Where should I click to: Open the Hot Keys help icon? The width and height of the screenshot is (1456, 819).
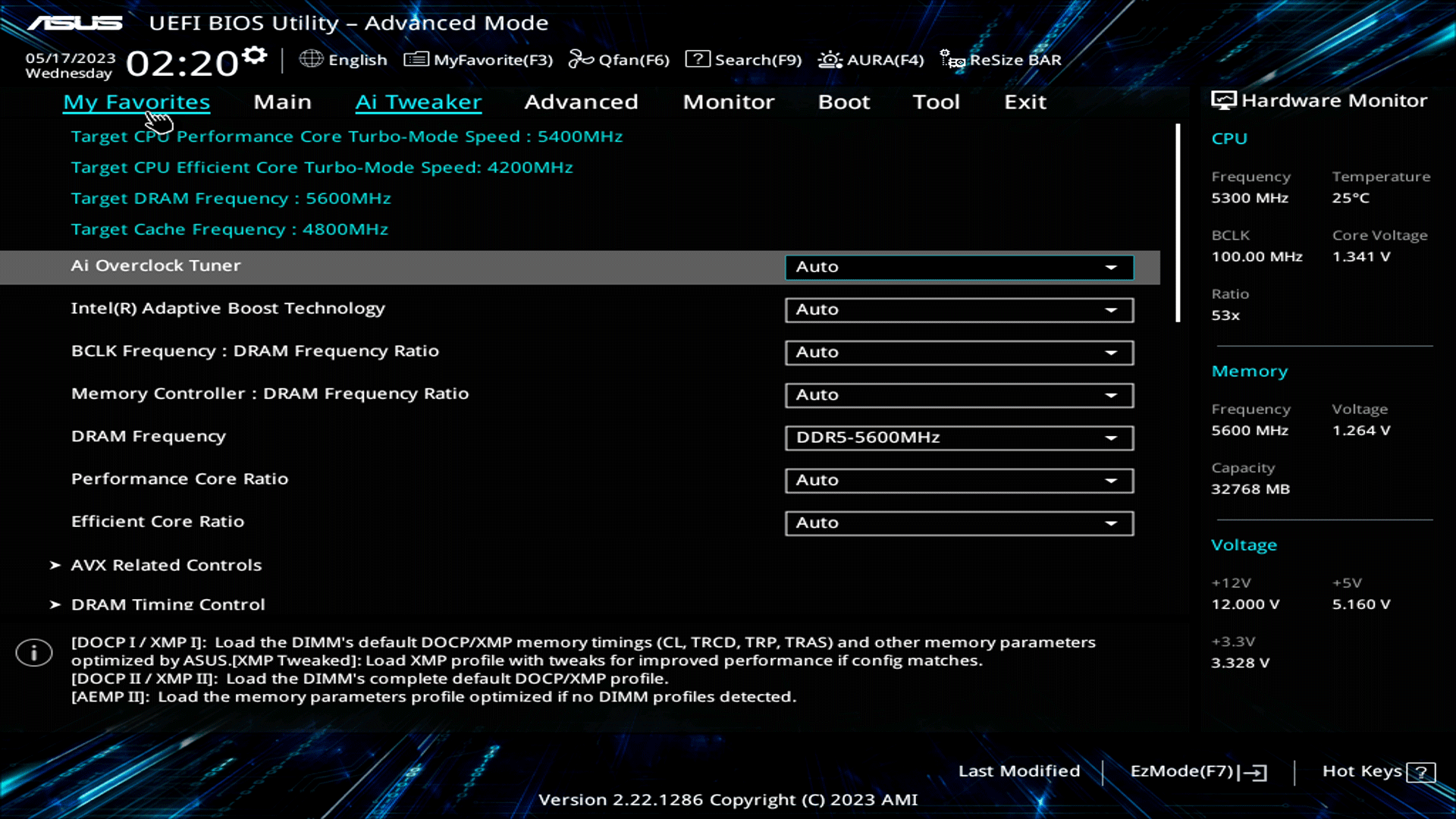(1421, 771)
